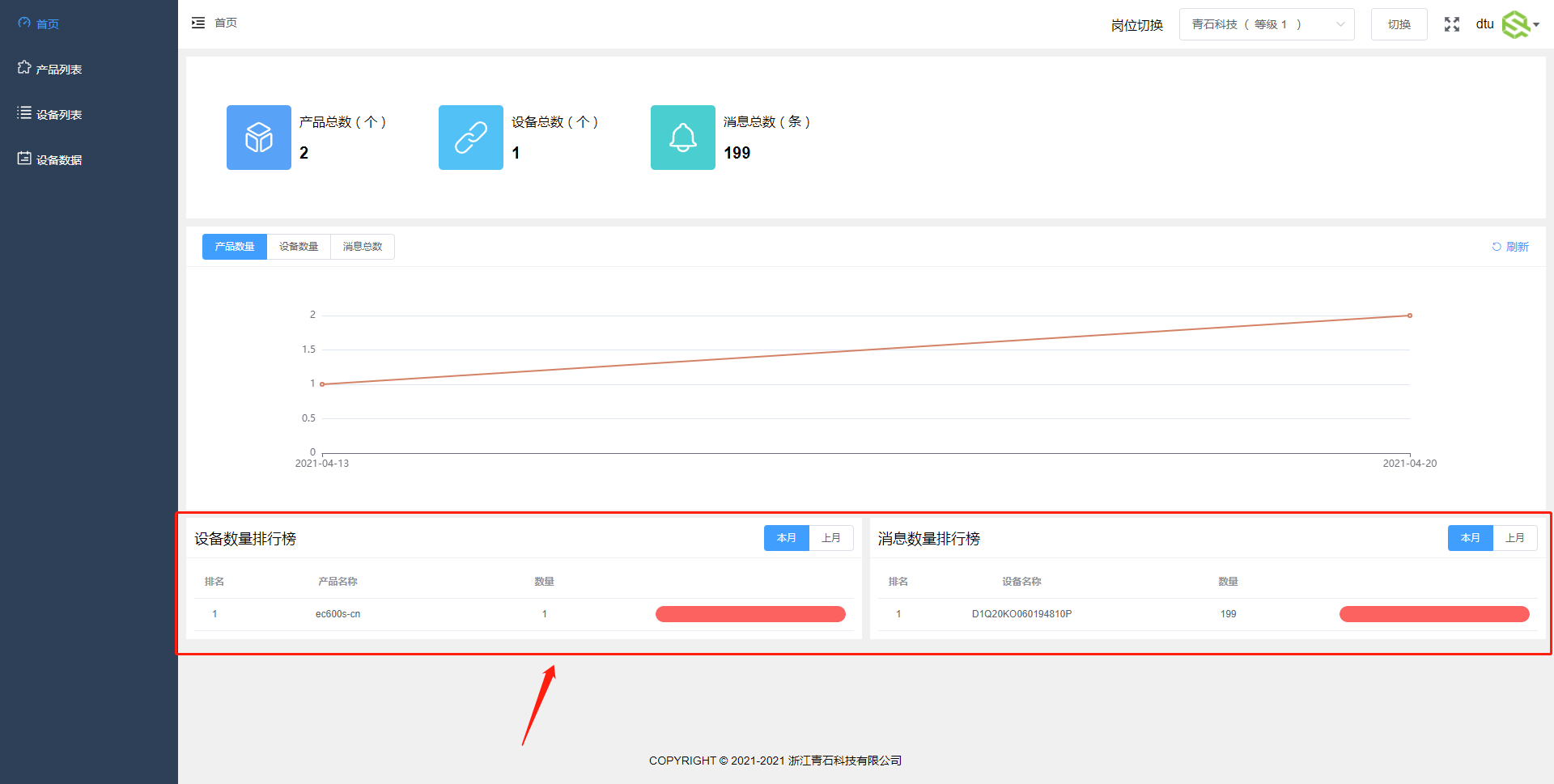This screenshot has height=784, width=1554.
Task: Switch to the 消息总数 chart tab
Action: click(363, 247)
